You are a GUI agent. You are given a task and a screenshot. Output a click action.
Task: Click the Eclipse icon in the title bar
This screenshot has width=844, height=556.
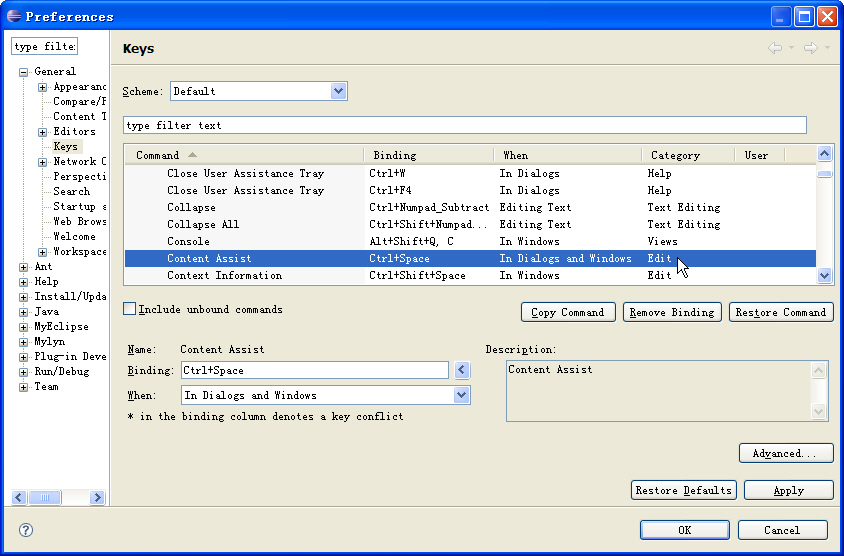[14, 16]
